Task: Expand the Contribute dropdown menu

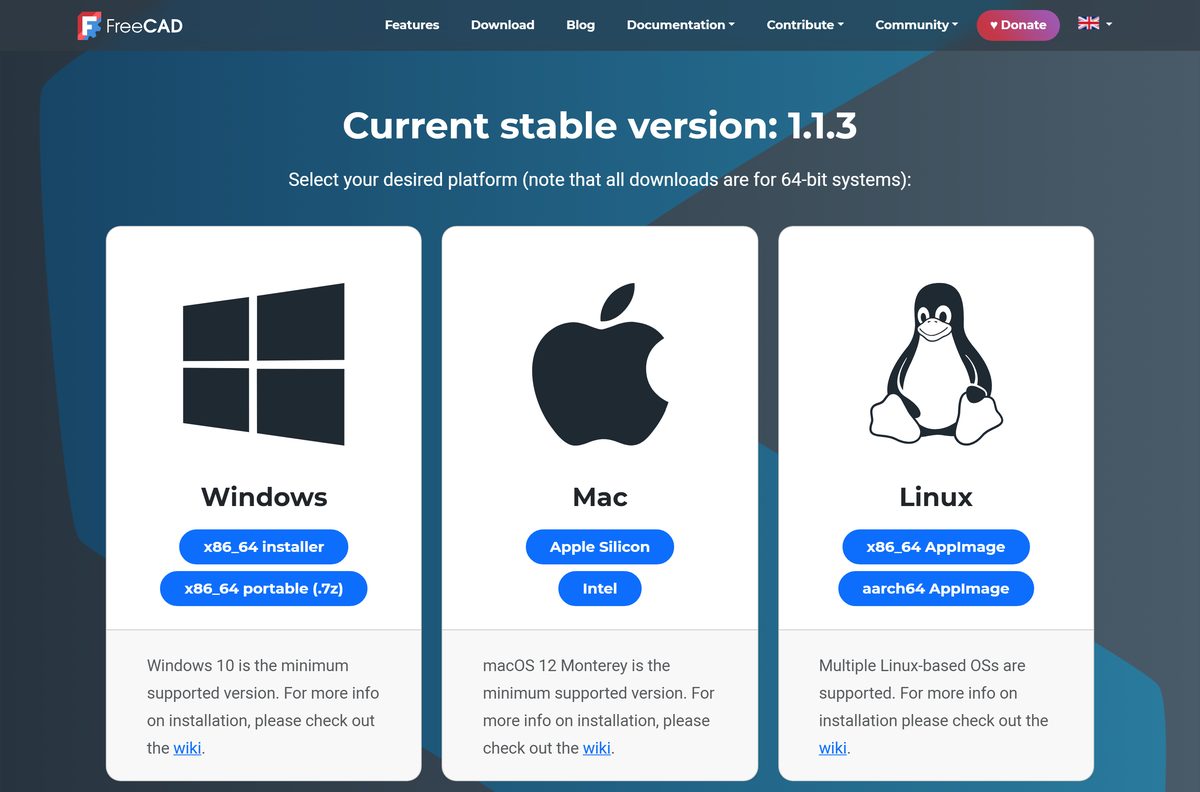Action: [805, 25]
